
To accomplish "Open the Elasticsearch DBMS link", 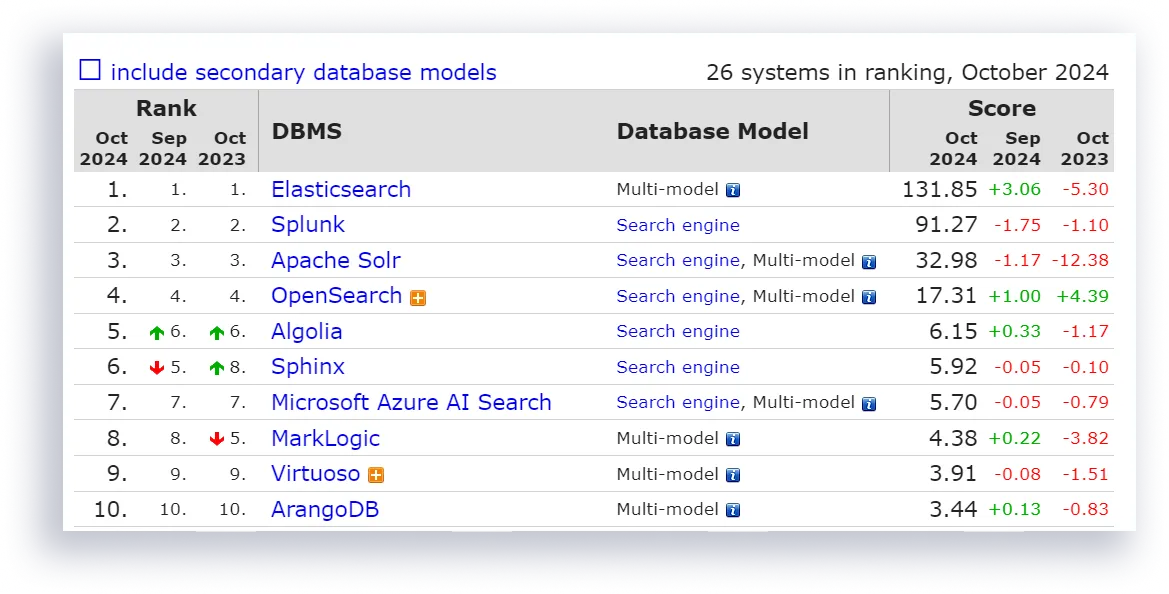I will (x=341, y=189).
